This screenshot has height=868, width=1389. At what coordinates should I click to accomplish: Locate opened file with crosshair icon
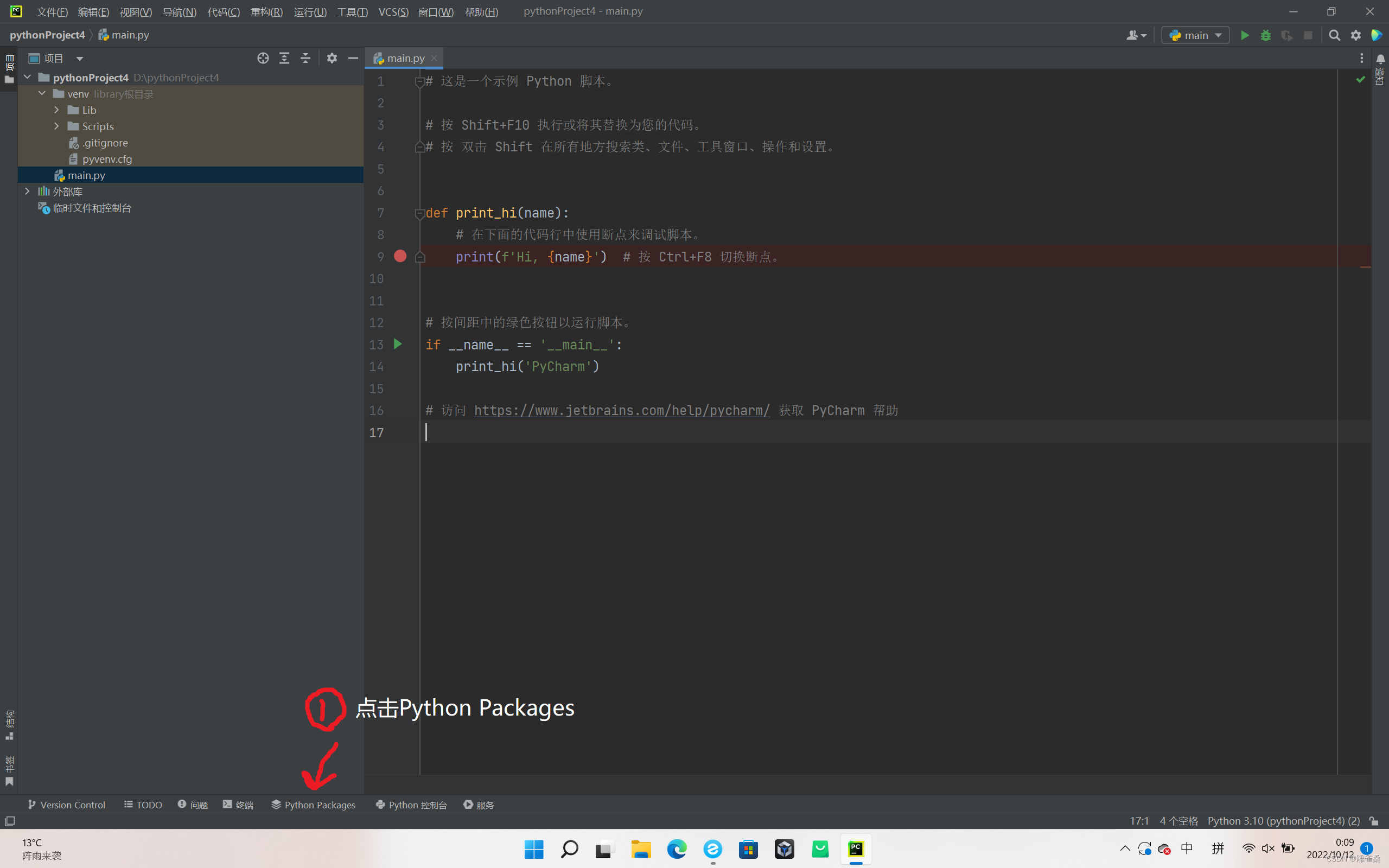[263, 58]
